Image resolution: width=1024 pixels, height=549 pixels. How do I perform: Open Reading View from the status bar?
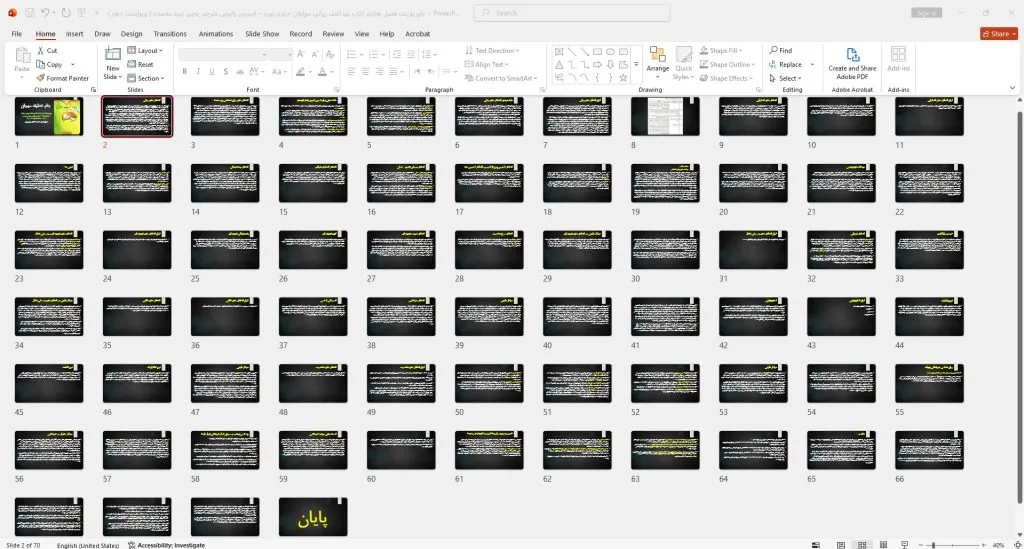click(x=883, y=544)
